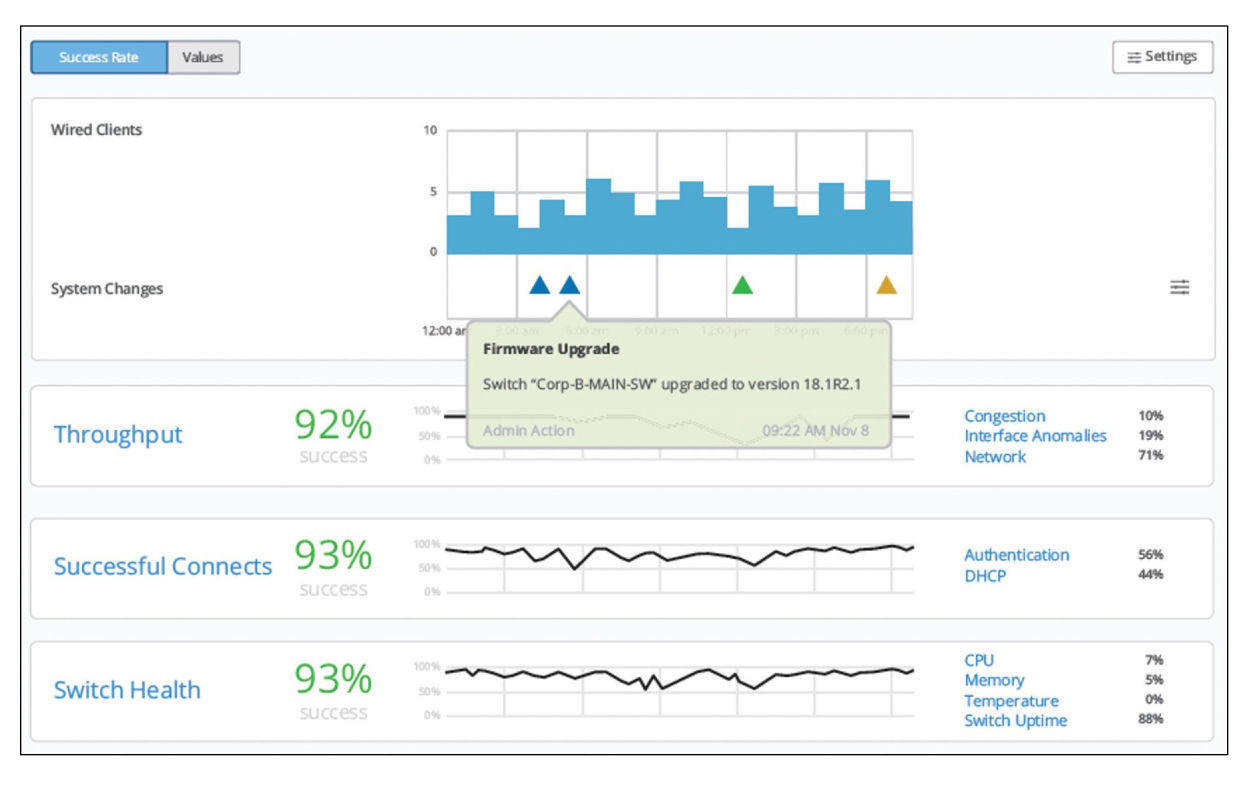Click the green system change marker
This screenshot has height=800, width=1259.
pyautogui.click(x=743, y=285)
